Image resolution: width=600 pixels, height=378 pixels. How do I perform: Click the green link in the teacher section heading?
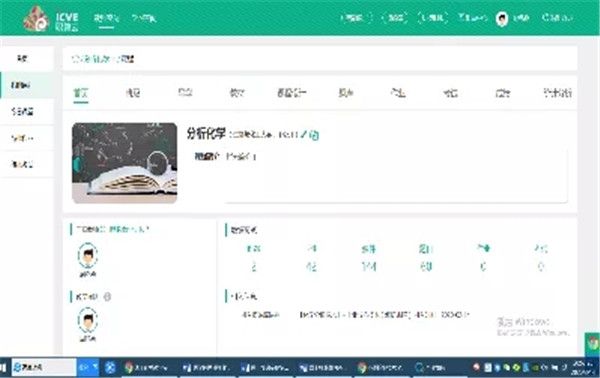[x=129, y=229]
